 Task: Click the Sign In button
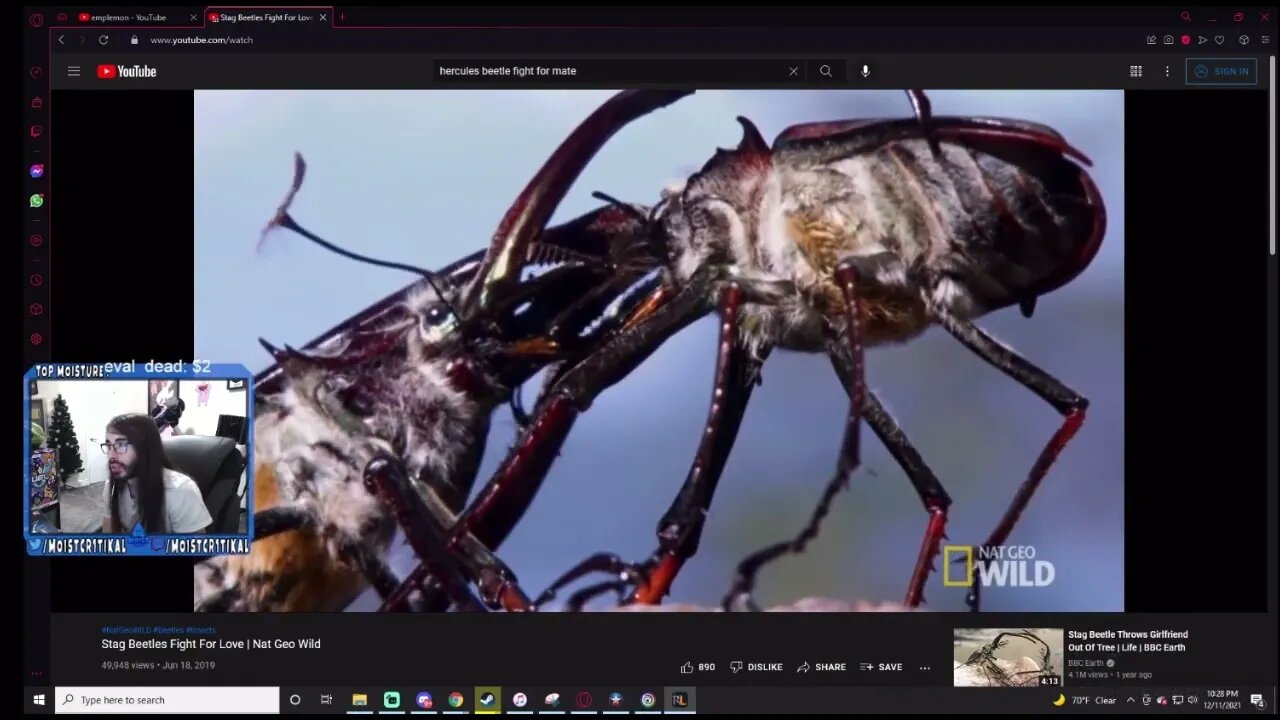tap(1221, 71)
